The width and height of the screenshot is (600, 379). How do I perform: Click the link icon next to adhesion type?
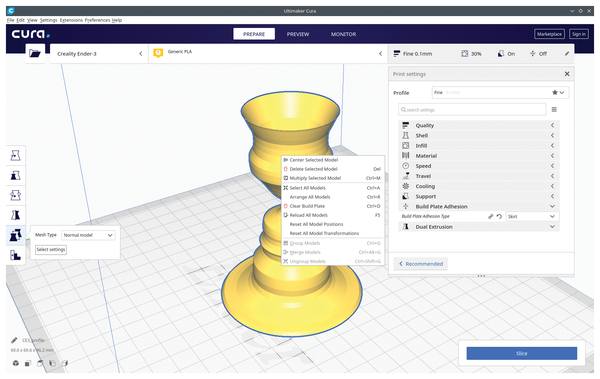point(491,217)
